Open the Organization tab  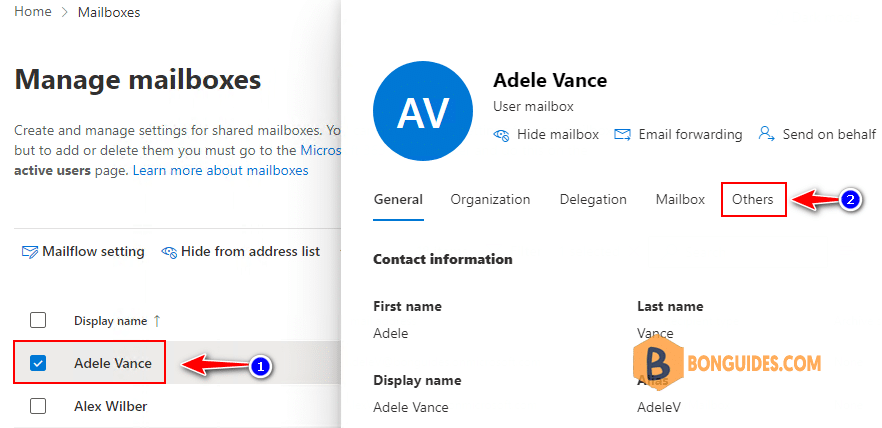(x=490, y=200)
